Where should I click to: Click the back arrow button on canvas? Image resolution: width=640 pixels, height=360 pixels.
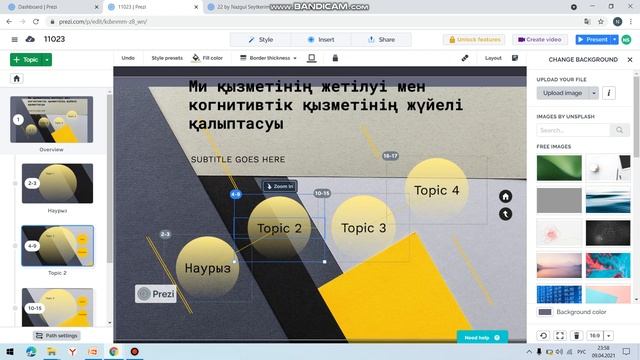pyautogui.click(x=505, y=214)
